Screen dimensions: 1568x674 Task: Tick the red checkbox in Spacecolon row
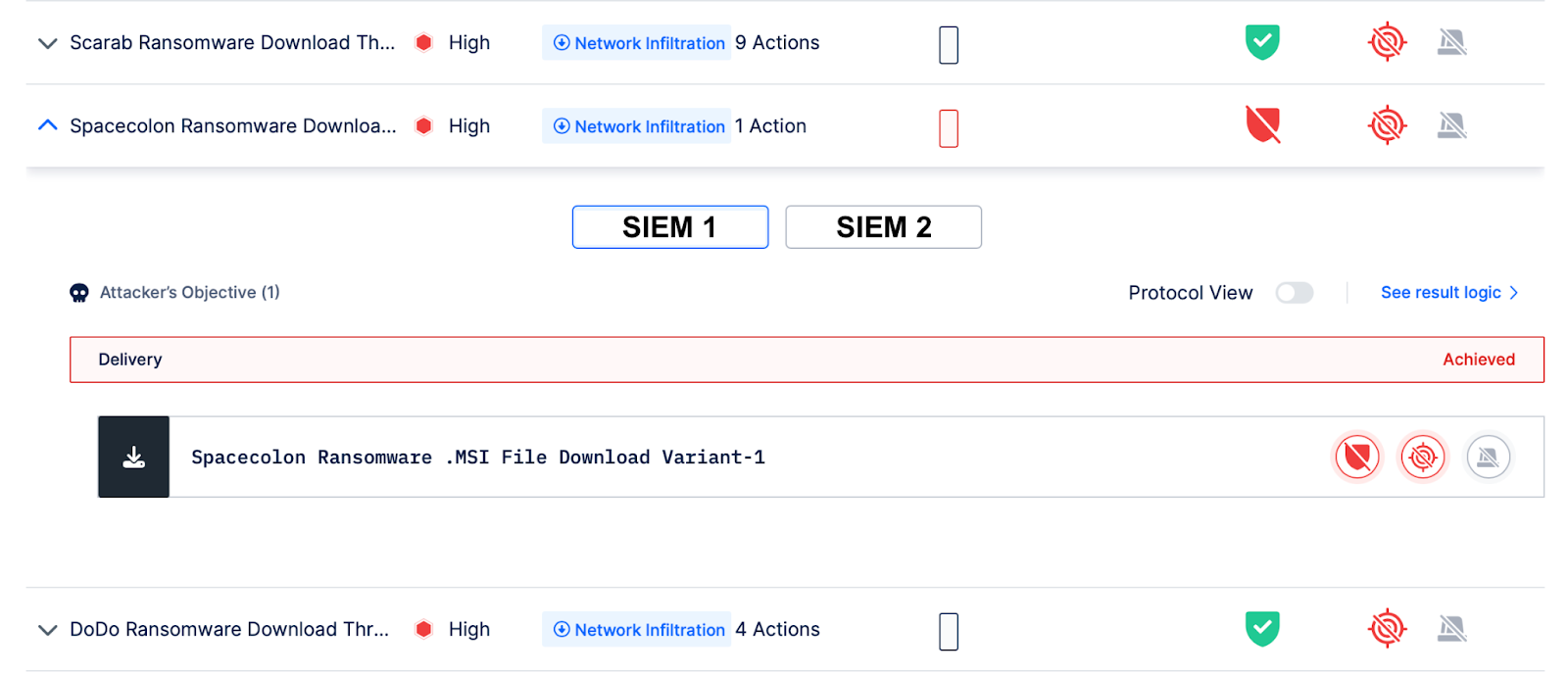(949, 128)
